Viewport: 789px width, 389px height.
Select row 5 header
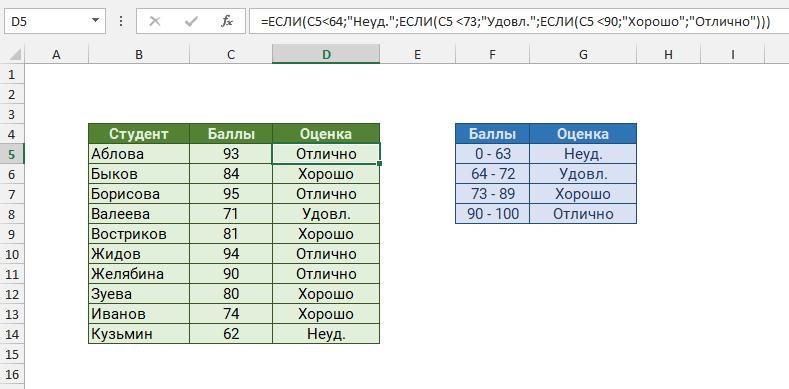point(12,153)
